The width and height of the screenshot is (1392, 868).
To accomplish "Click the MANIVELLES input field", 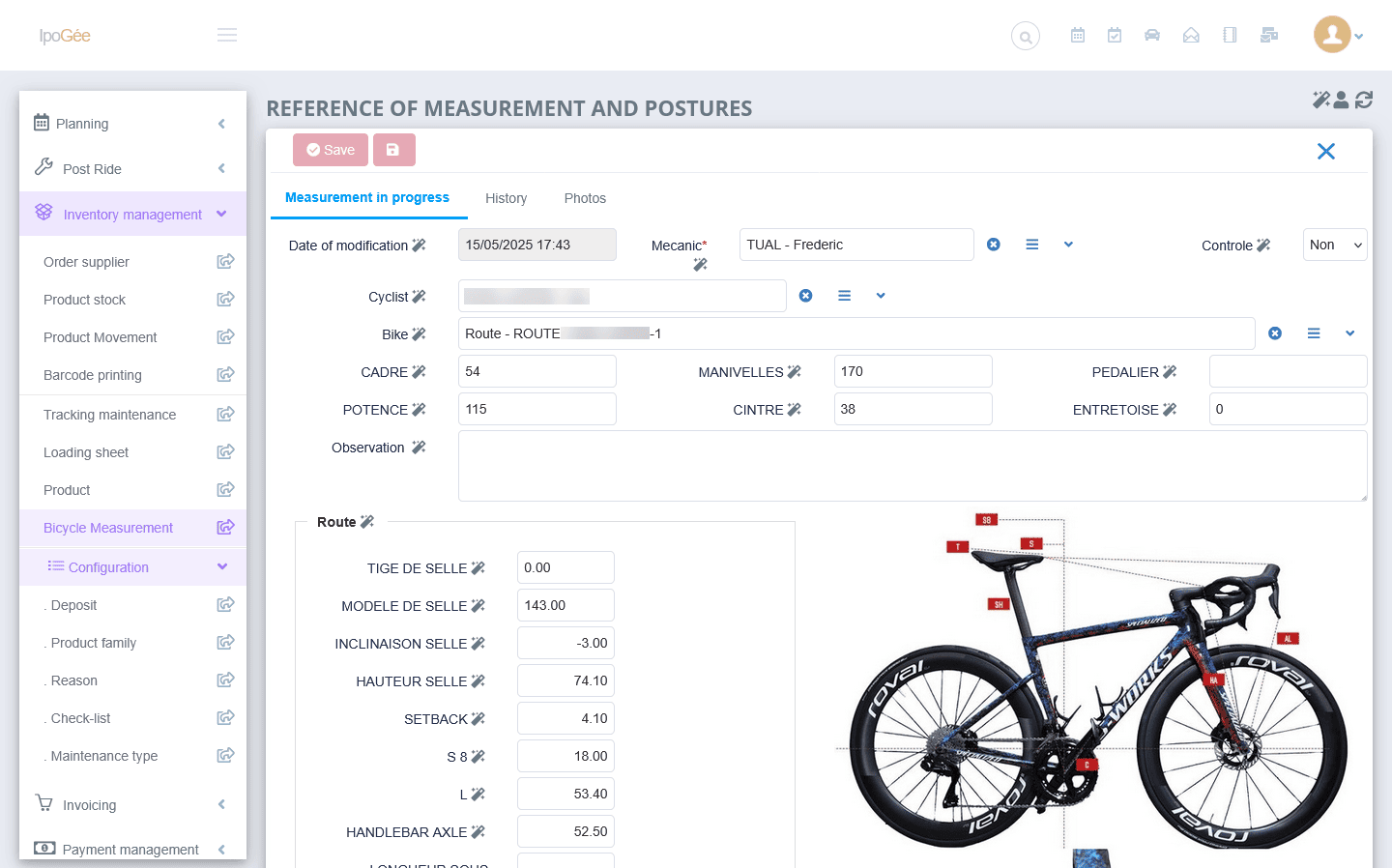I will point(913,371).
